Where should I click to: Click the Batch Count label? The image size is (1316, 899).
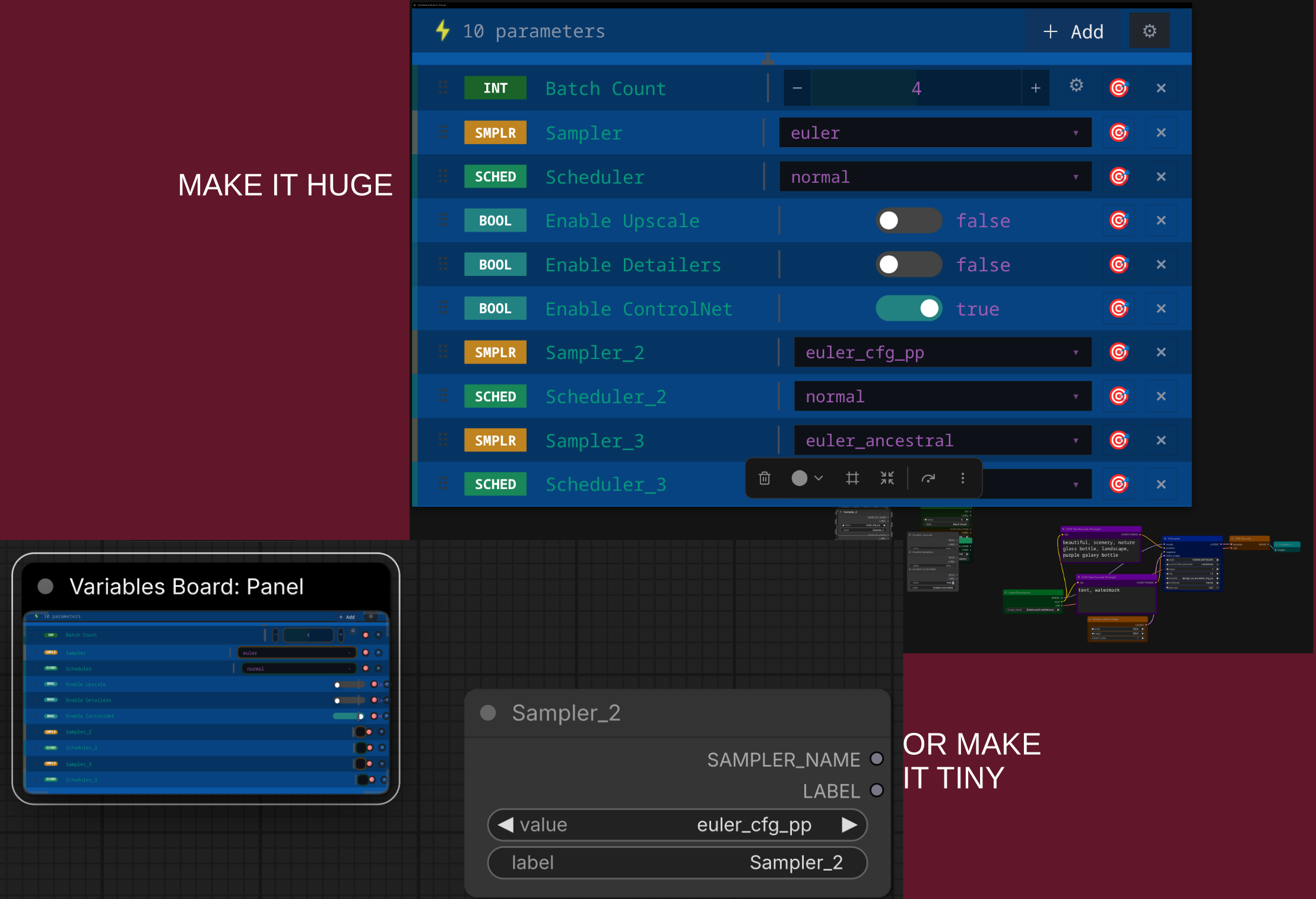click(605, 88)
